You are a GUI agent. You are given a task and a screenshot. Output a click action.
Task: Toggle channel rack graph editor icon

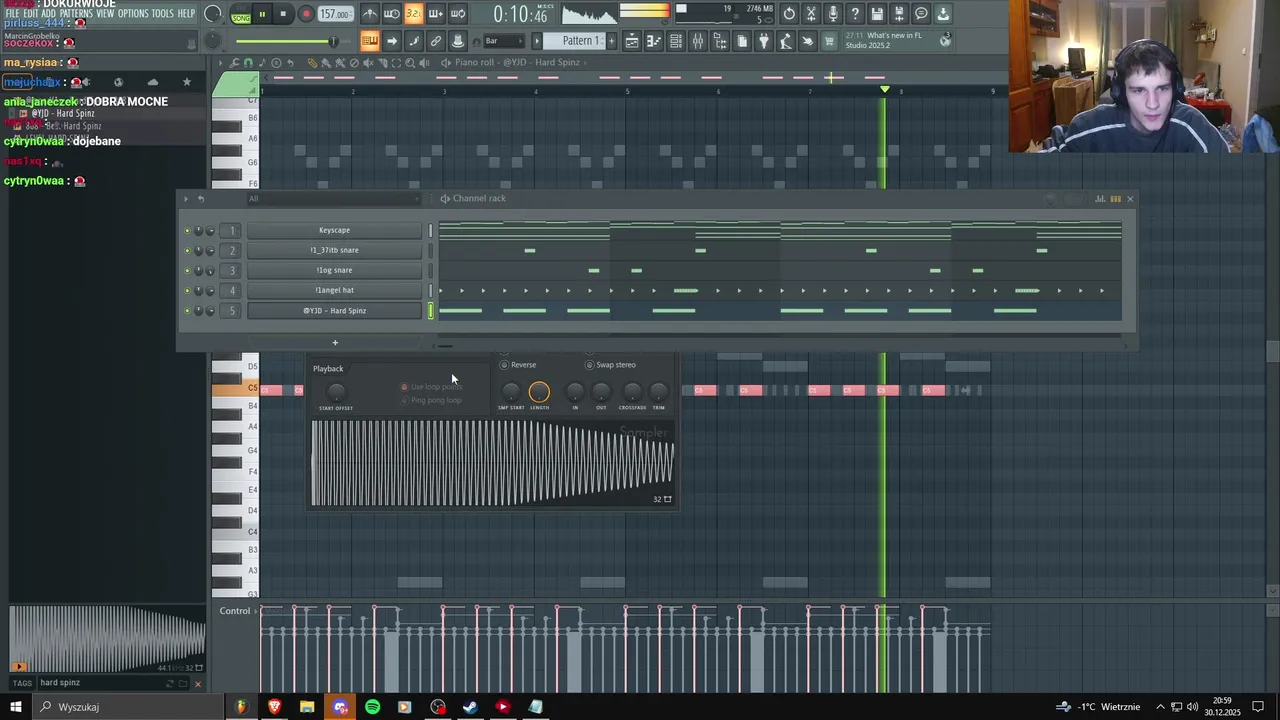[x=1100, y=198]
